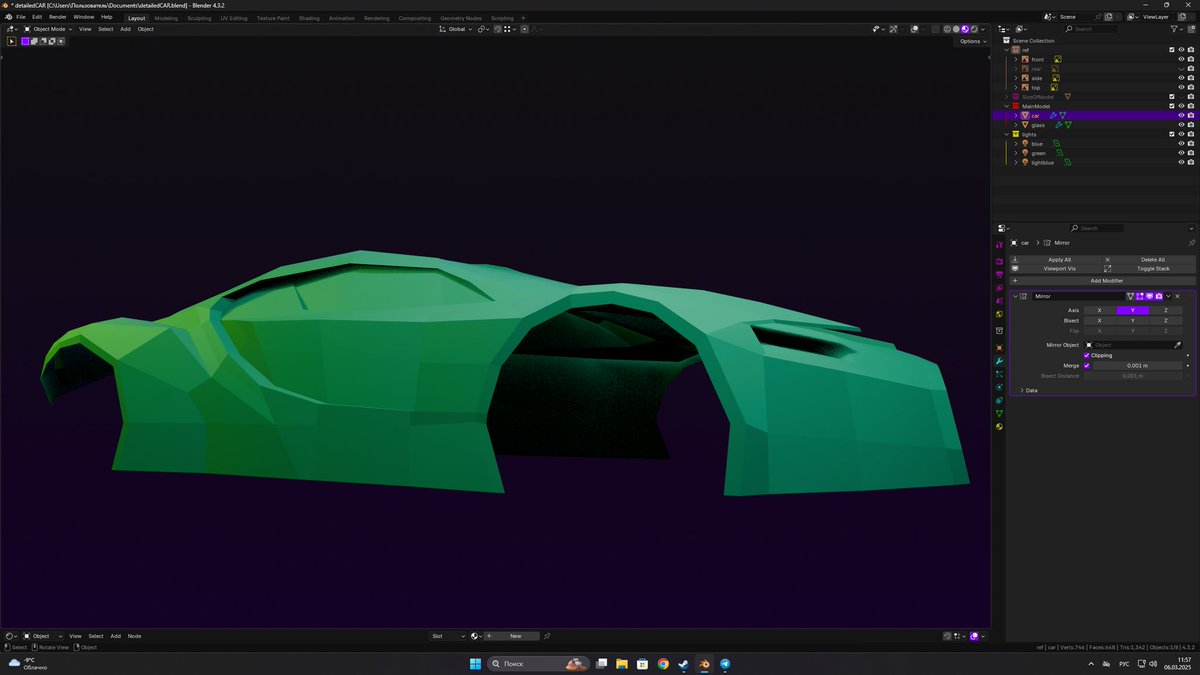Click the Viewport Vis button

pyautogui.click(x=1055, y=268)
